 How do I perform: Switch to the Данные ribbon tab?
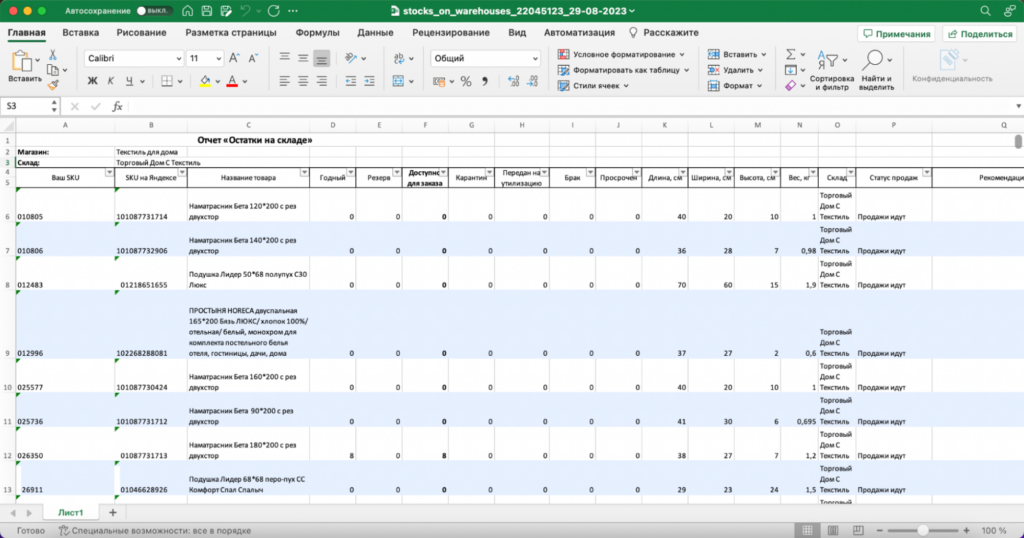(x=375, y=33)
